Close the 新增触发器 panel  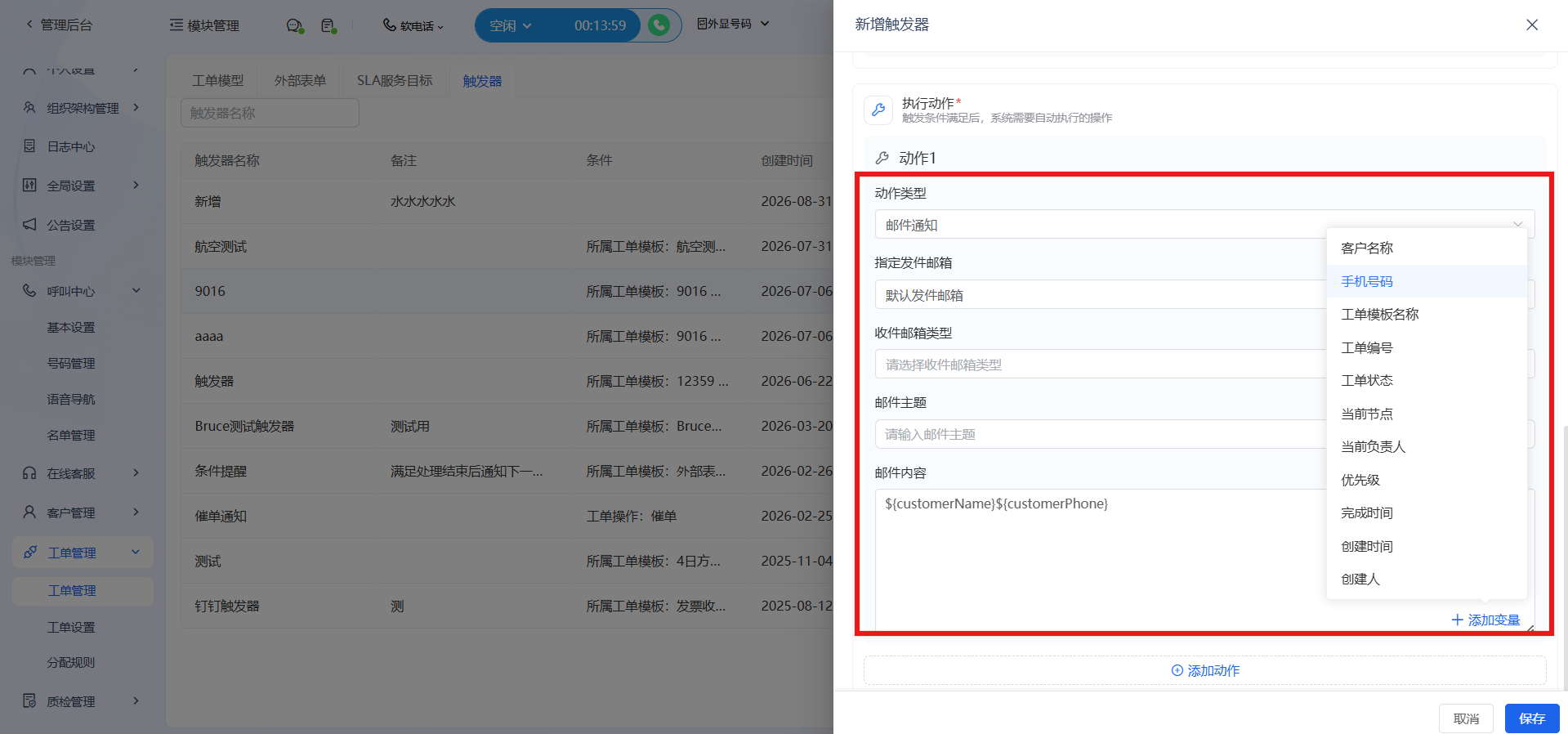(1532, 25)
